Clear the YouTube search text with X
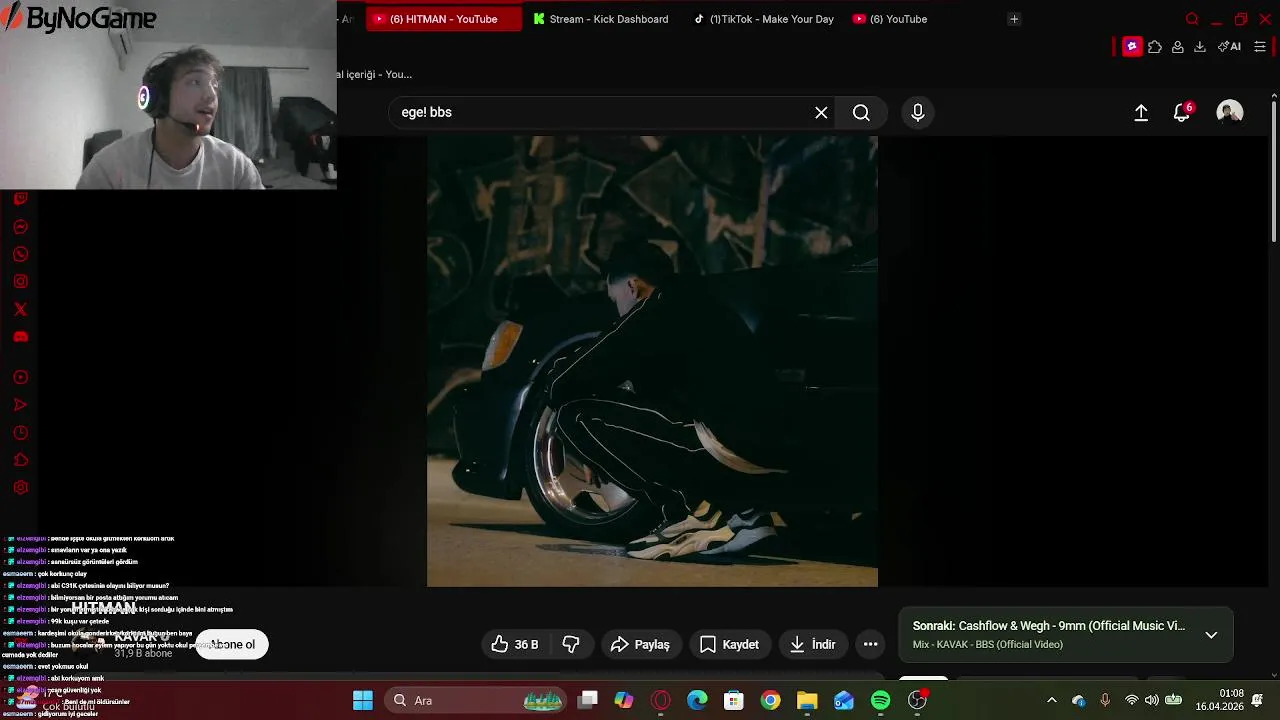The height and width of the screenshot is (720, 1280). [821, 113]
